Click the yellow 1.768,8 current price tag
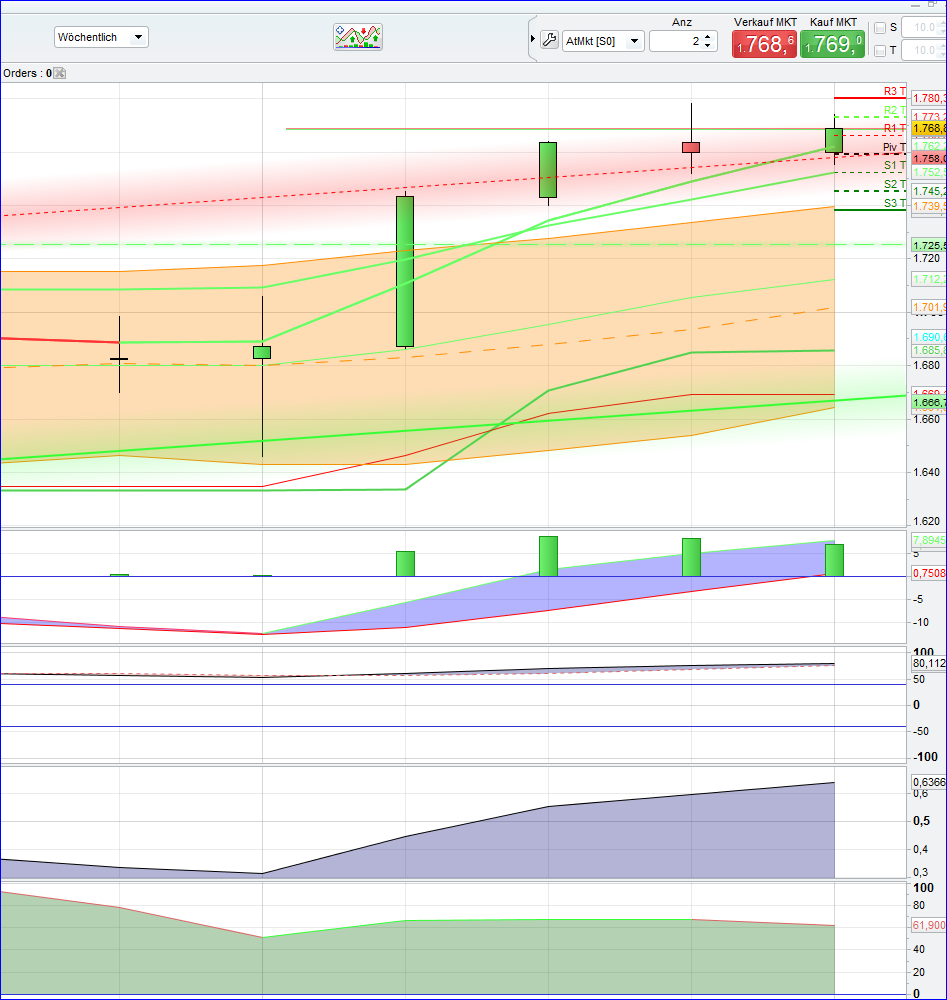This screenshot has width=947, height=1000. pyautogui.click(x=929, y=128)
